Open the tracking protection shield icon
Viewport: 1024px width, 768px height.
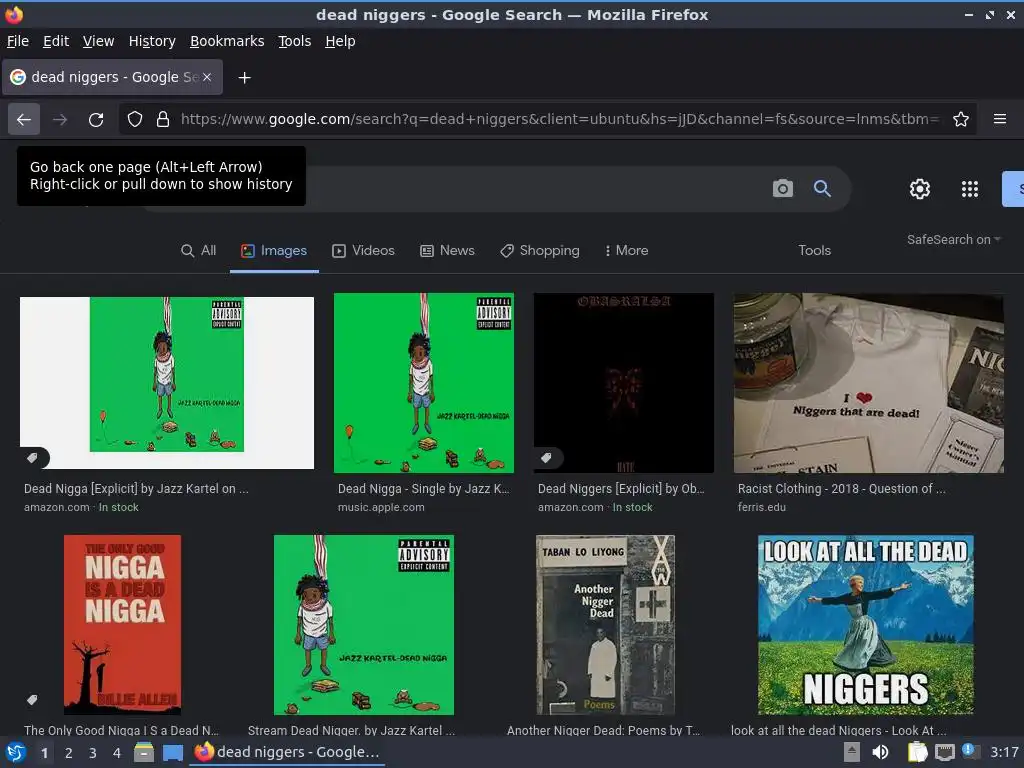[135, 120]
